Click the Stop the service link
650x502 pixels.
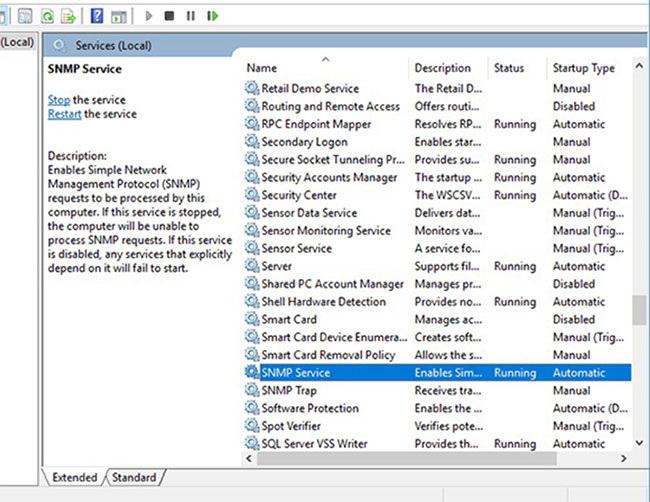58,100
